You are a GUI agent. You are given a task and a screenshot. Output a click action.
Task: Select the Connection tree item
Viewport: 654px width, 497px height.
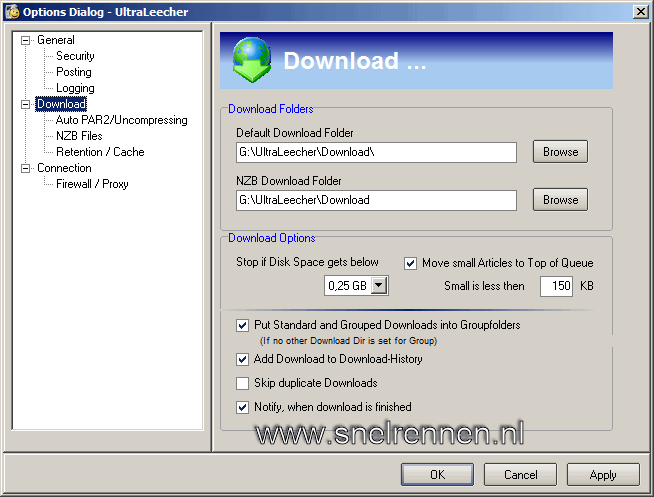click(x=64, y=168)
